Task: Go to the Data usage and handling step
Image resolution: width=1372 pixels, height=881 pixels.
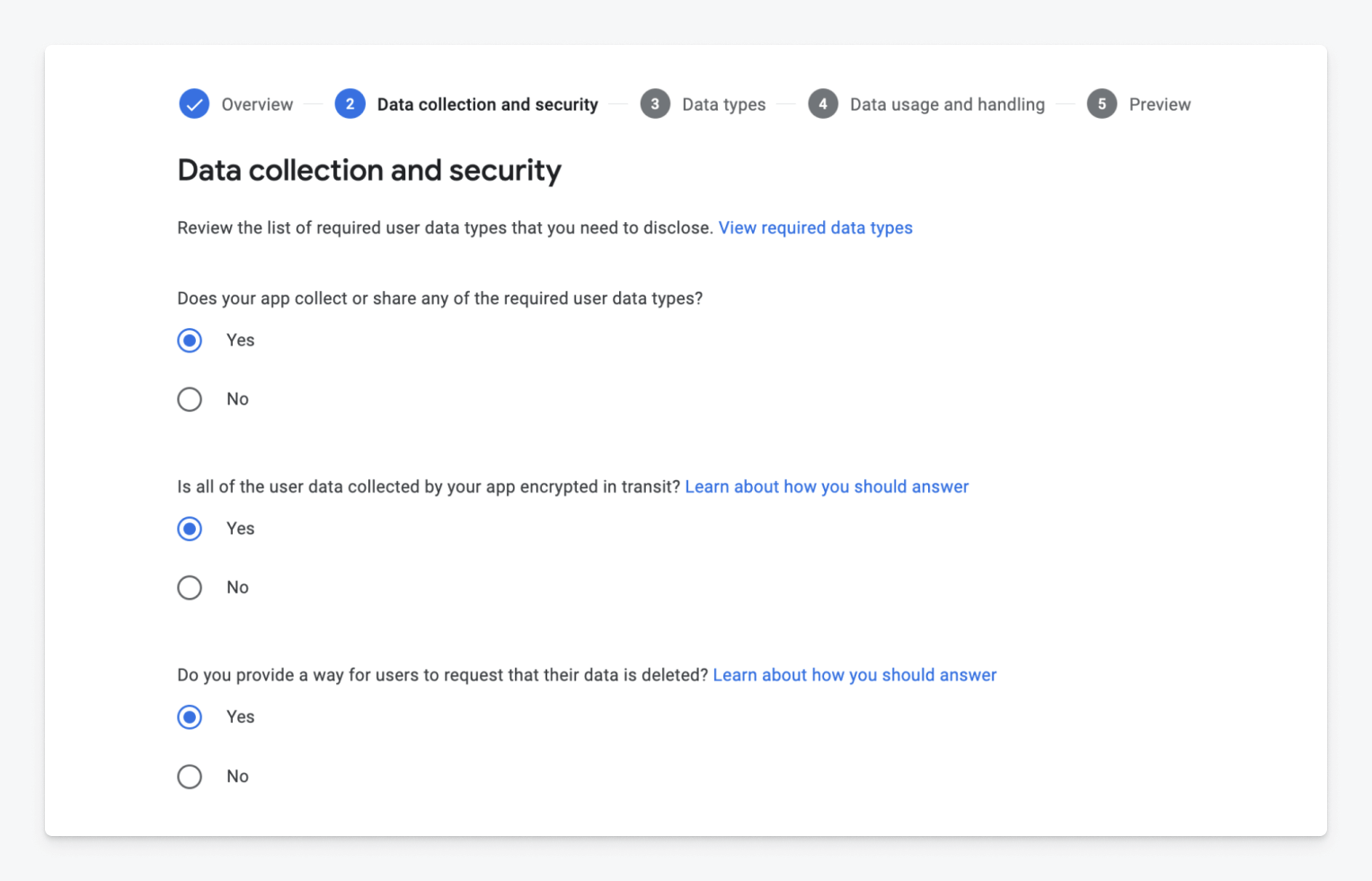Action: coord(947,103)
